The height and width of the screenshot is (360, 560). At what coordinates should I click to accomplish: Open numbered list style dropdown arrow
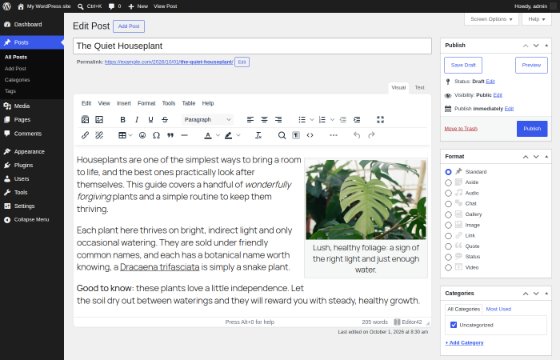(x=332, y=120)
